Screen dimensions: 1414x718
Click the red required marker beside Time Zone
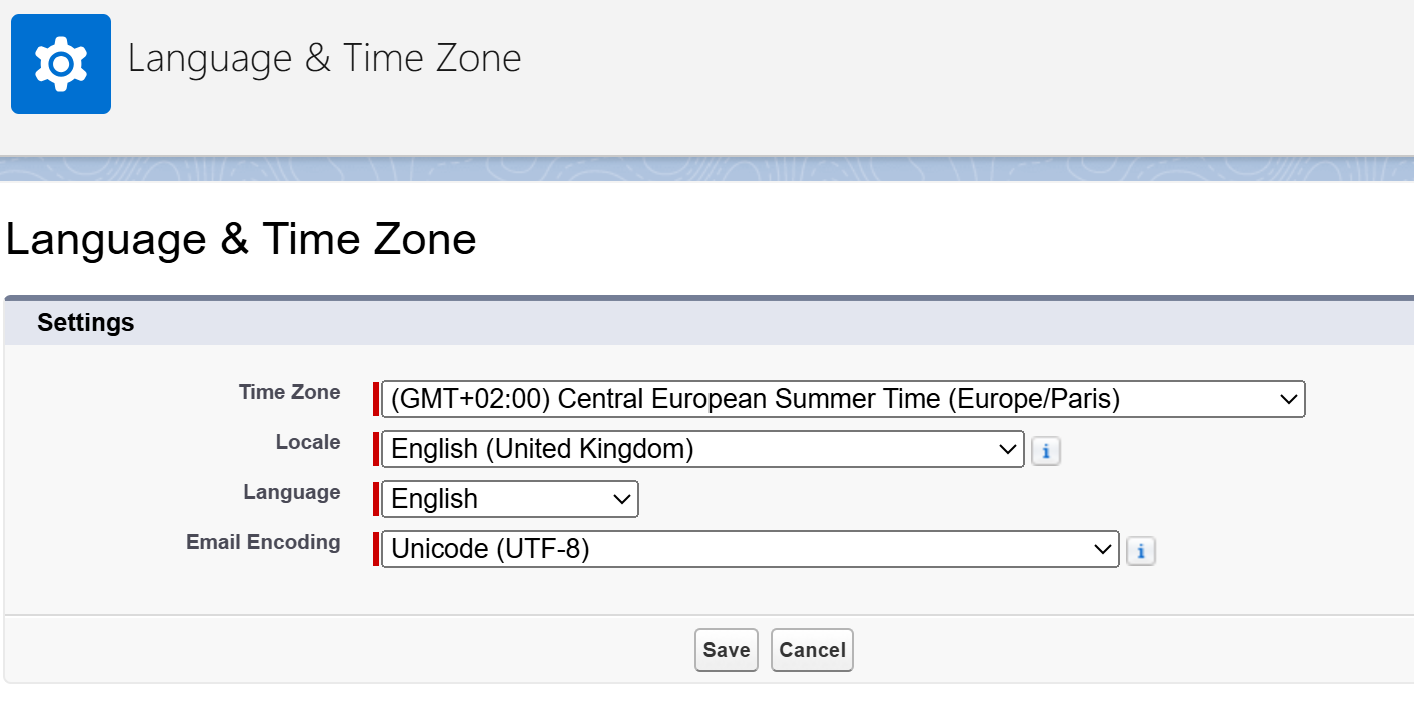point(376,399)
